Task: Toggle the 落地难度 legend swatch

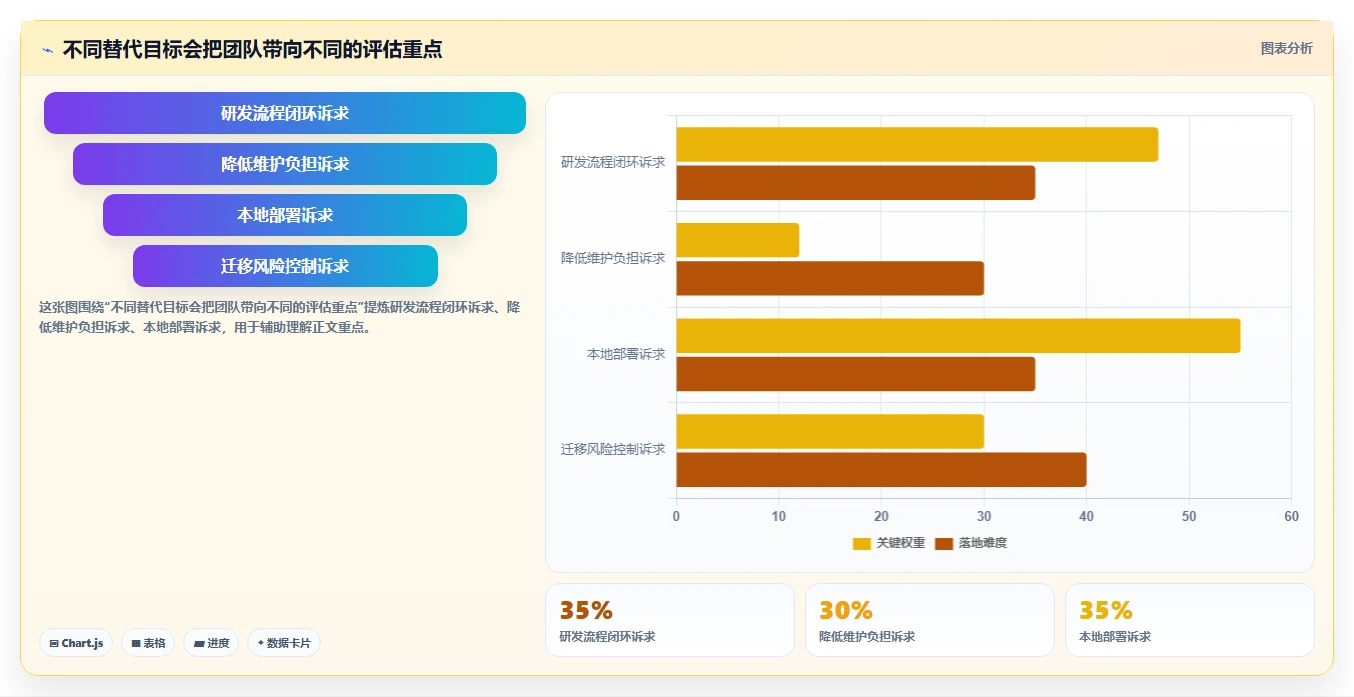Action: [944, 543]
